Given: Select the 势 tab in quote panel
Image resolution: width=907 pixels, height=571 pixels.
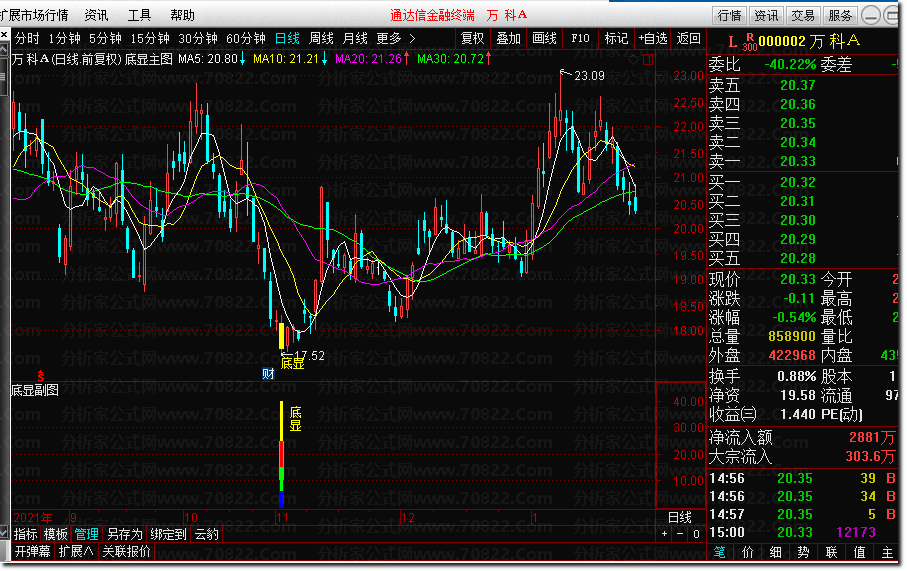Looking at the screenshot, I should 803,552.
